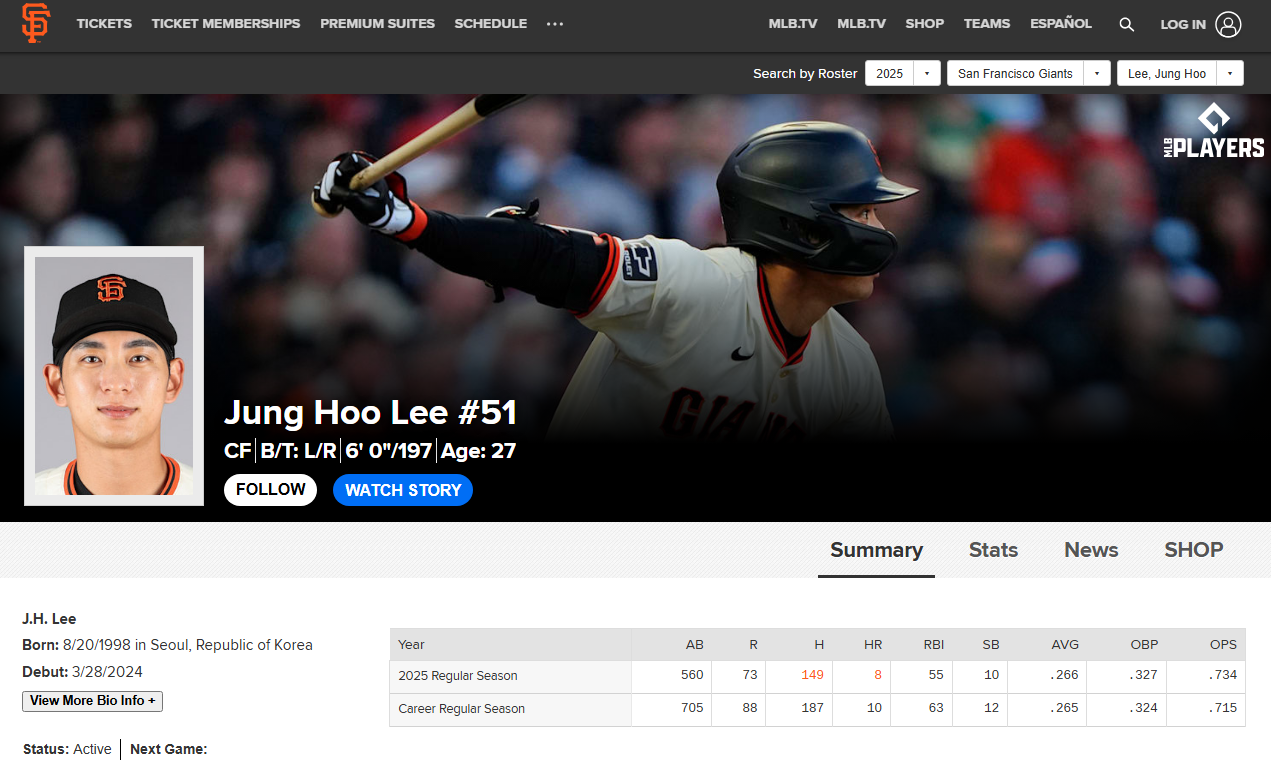Click the user profile avatar icon

click(1228, 24)
